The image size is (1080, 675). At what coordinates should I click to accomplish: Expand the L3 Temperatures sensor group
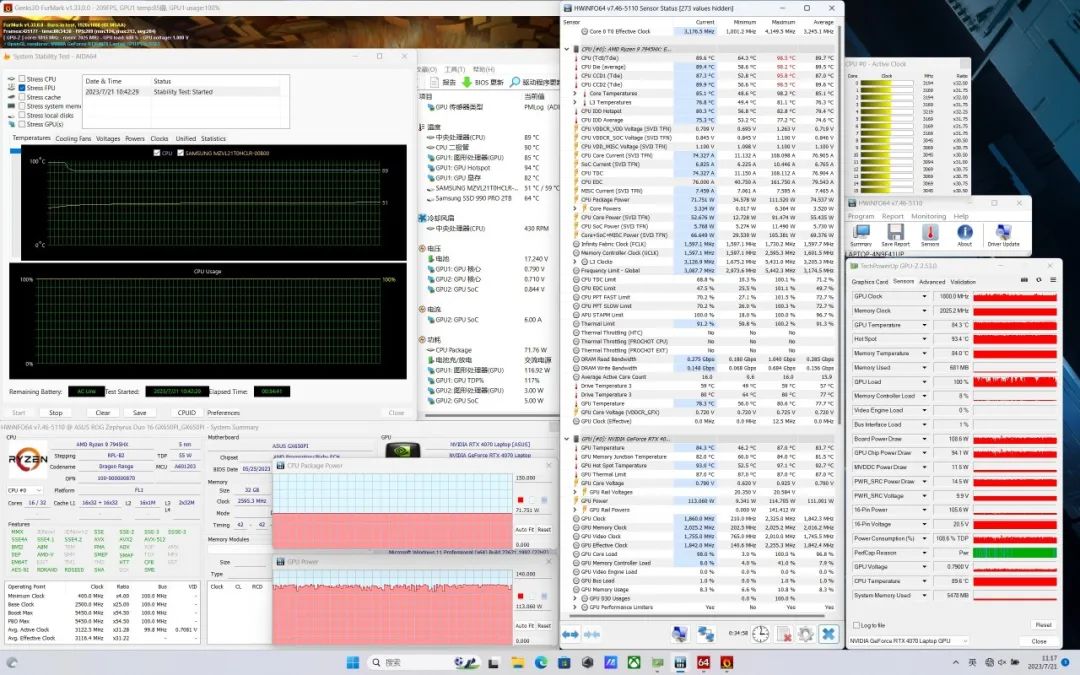pos(575,102)
